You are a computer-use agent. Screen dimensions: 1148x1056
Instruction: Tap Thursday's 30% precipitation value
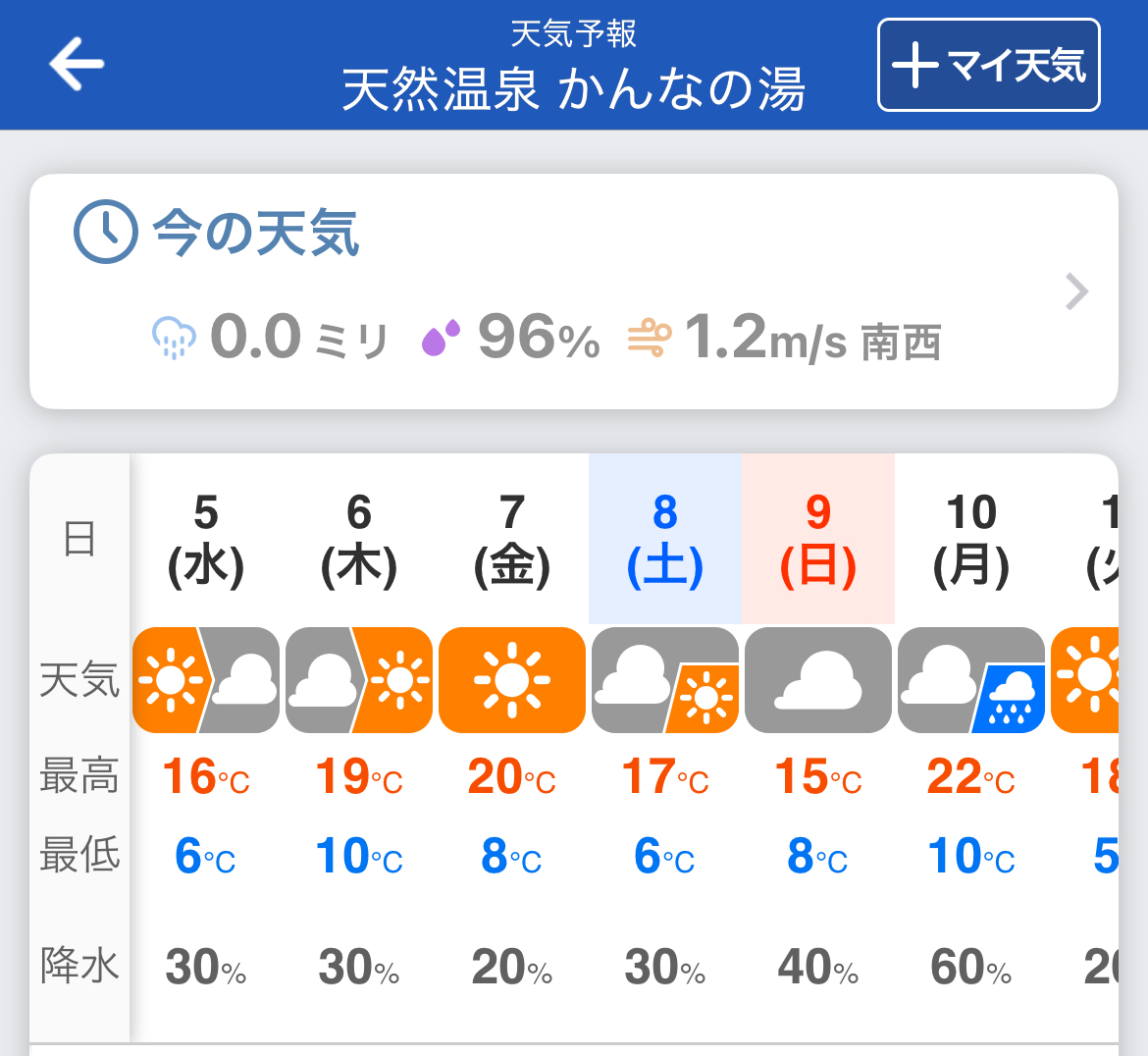(358, 966)
